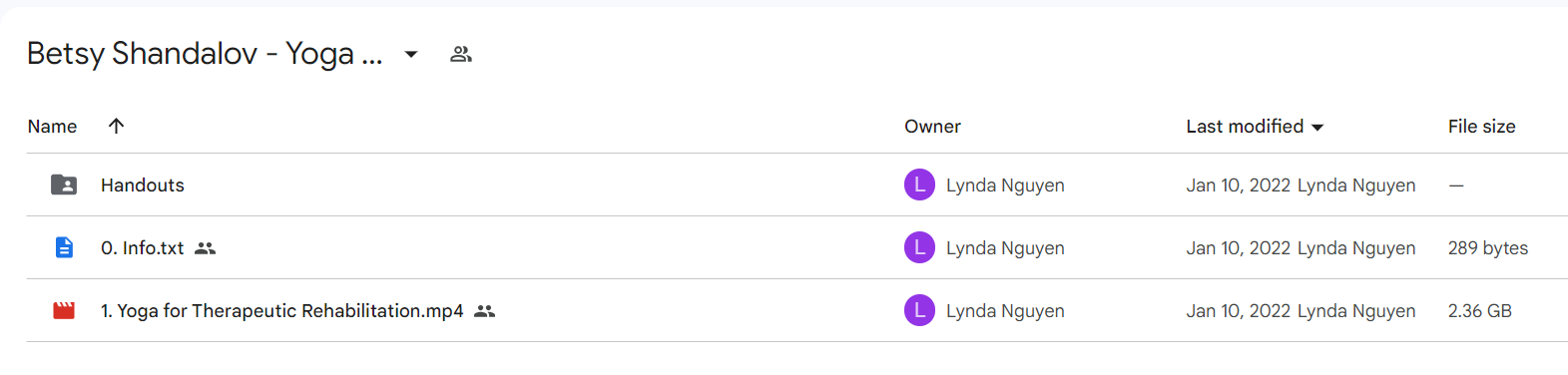Click the shared icon beside the mp4 file
The height and width of the screenshot is (375, 1568).
(x=485, y=311)
